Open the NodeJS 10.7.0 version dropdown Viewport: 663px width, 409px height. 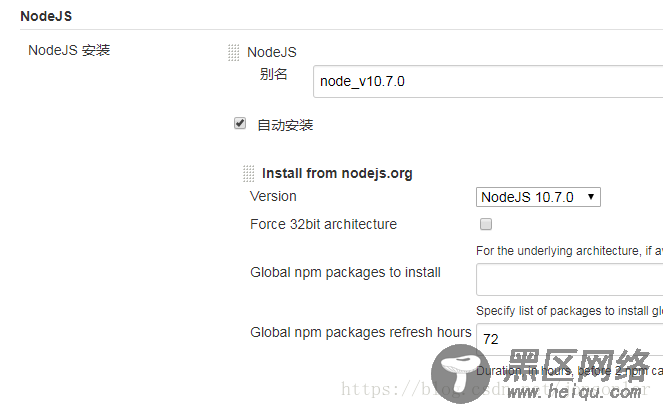(538, 197)
